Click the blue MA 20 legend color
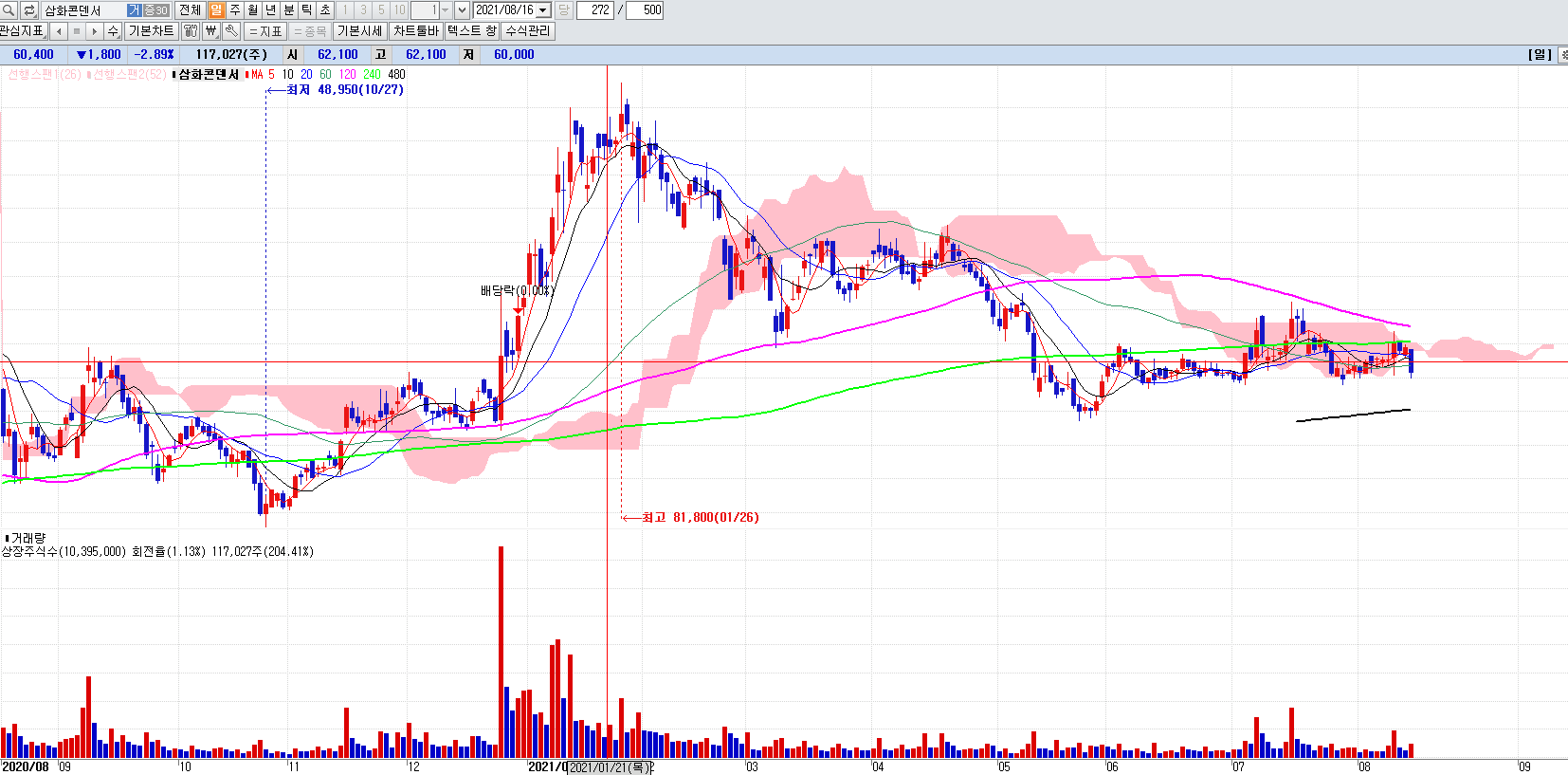 point(306,74)
